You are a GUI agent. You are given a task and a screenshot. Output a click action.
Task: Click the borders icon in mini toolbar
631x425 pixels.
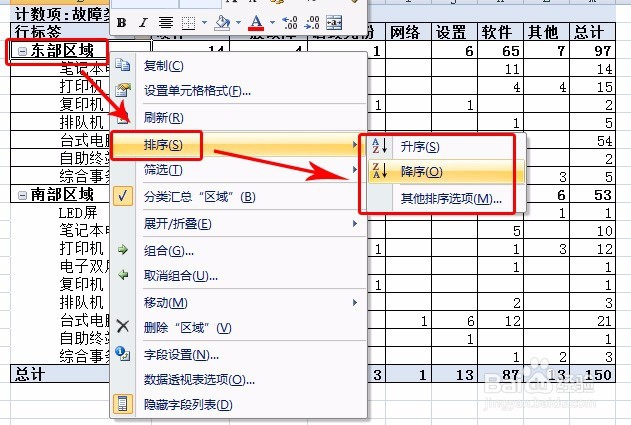pyautogui.click(x=188, y=23)
